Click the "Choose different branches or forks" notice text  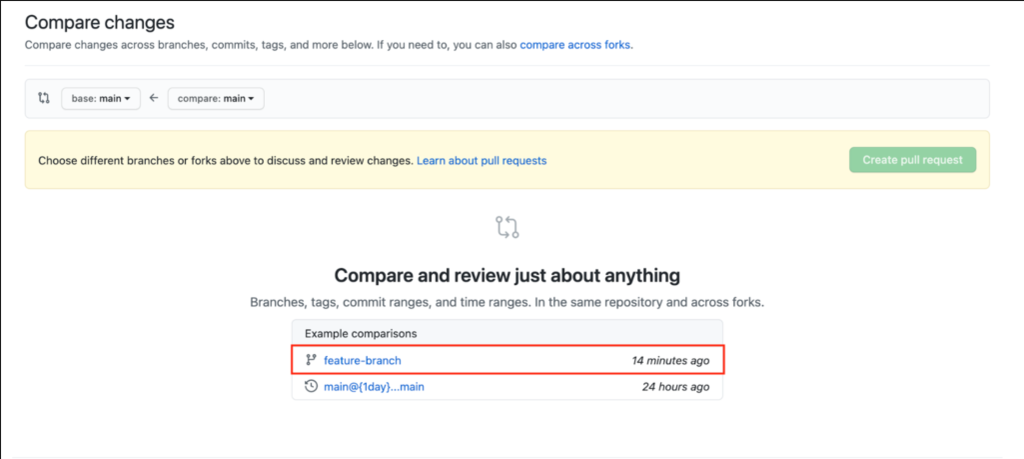pyautogui.click(x=225, y=160)
